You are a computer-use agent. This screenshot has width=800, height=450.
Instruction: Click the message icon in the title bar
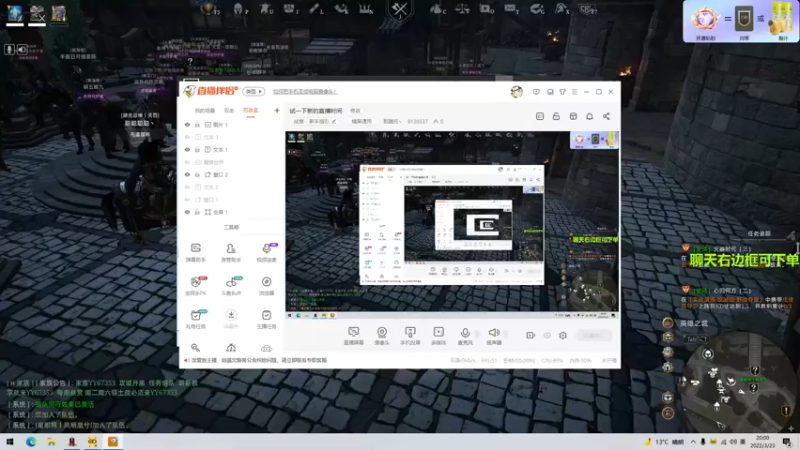[536, 92]
